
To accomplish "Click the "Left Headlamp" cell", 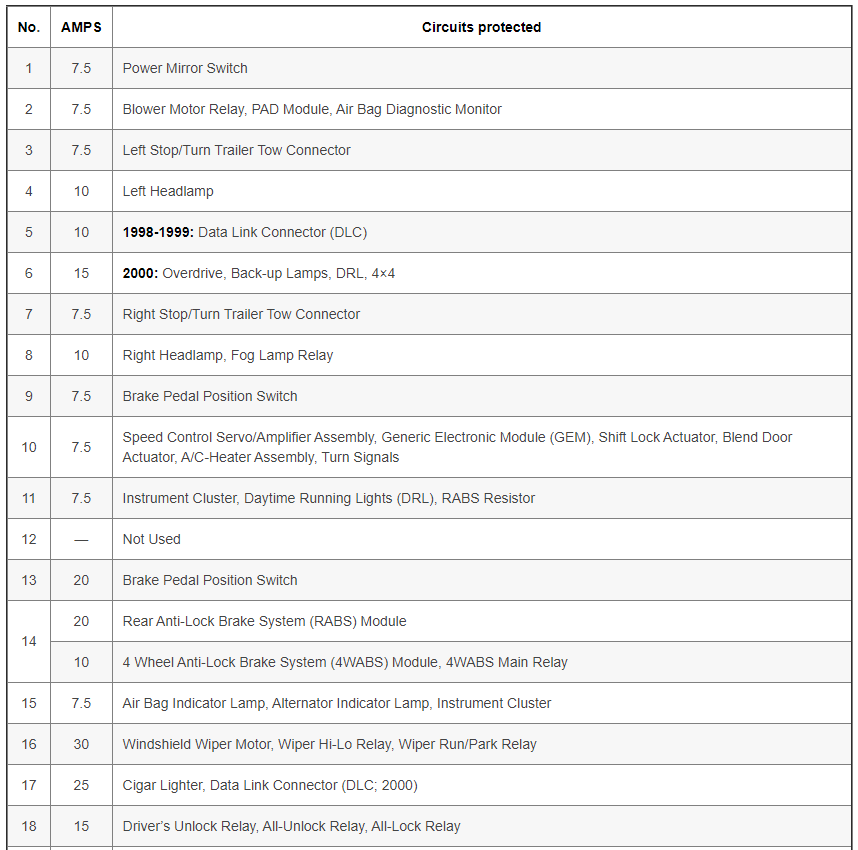I will [168, 191].
